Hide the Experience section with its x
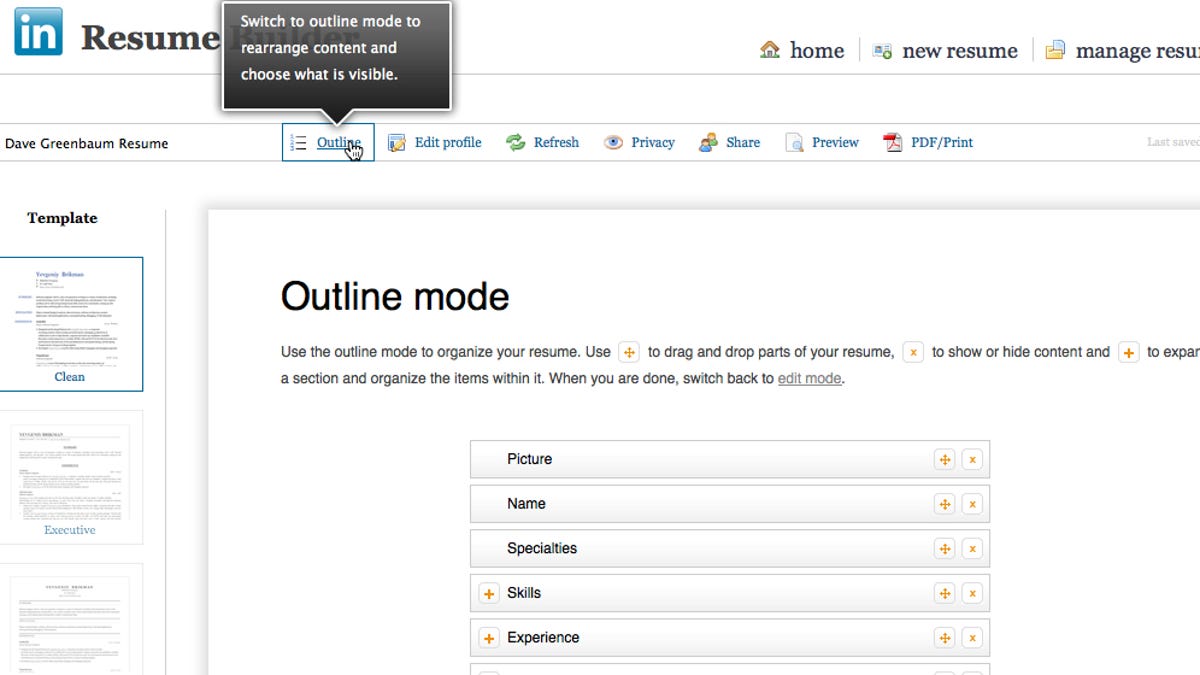 (x=972, y=637)
